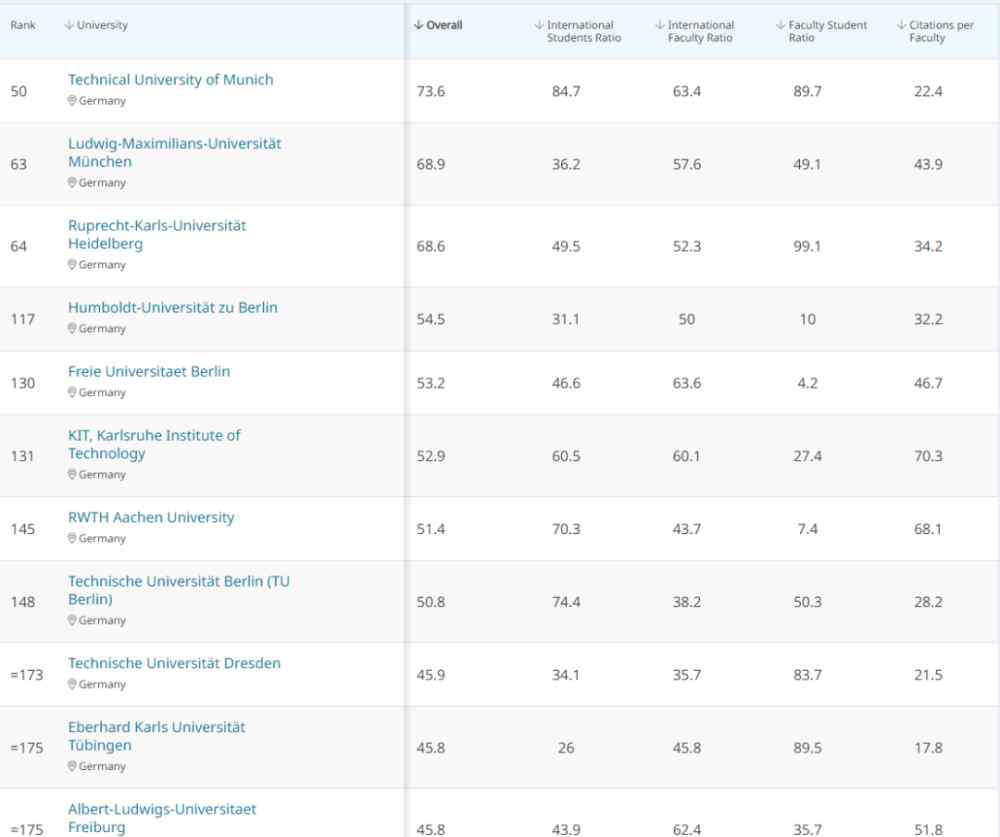Select overall score 73.6 for Munich
This screenshot has width=1000, height=837.
coord(430,91)
